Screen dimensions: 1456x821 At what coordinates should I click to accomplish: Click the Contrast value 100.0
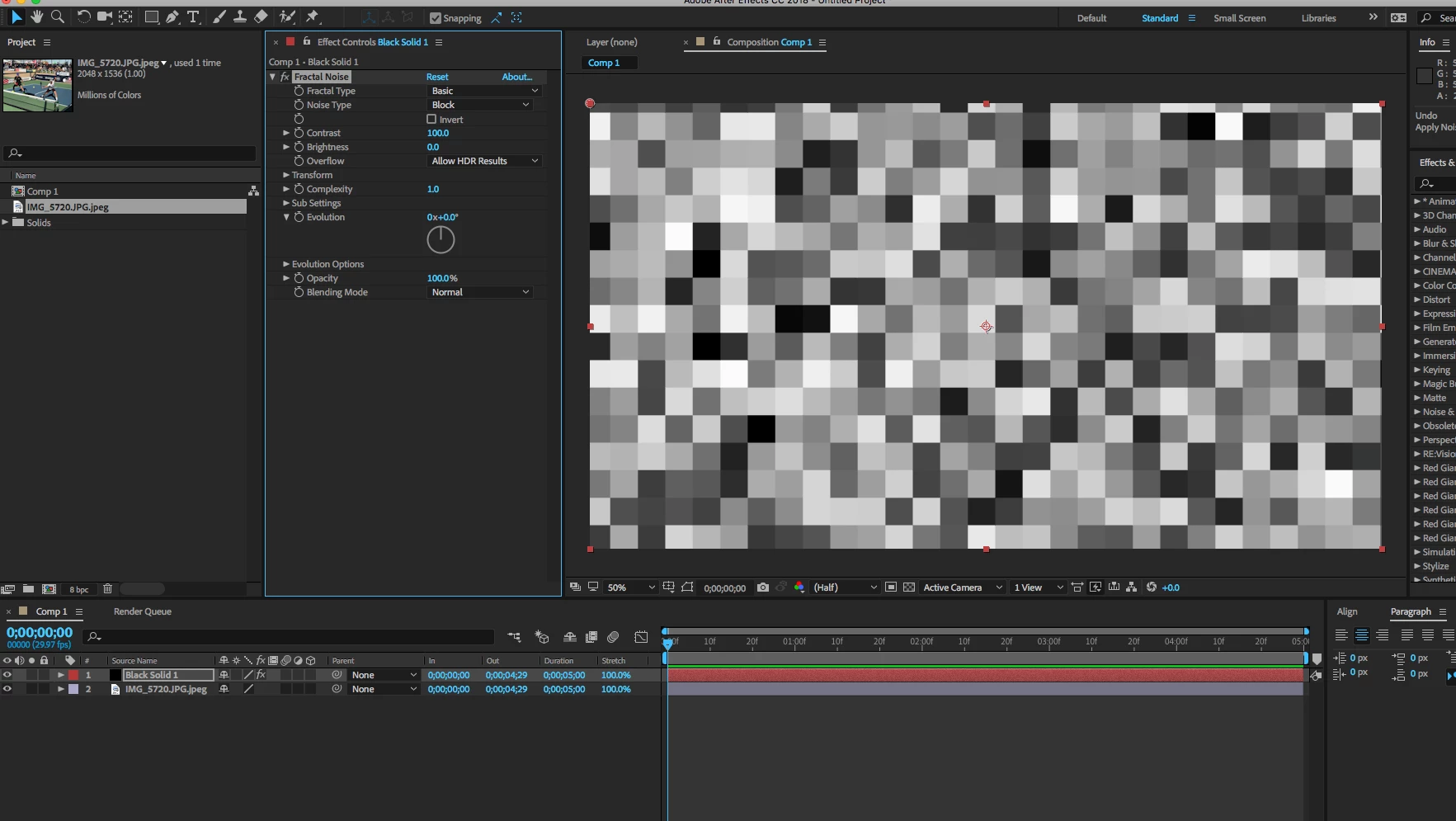tap(438, 133)
